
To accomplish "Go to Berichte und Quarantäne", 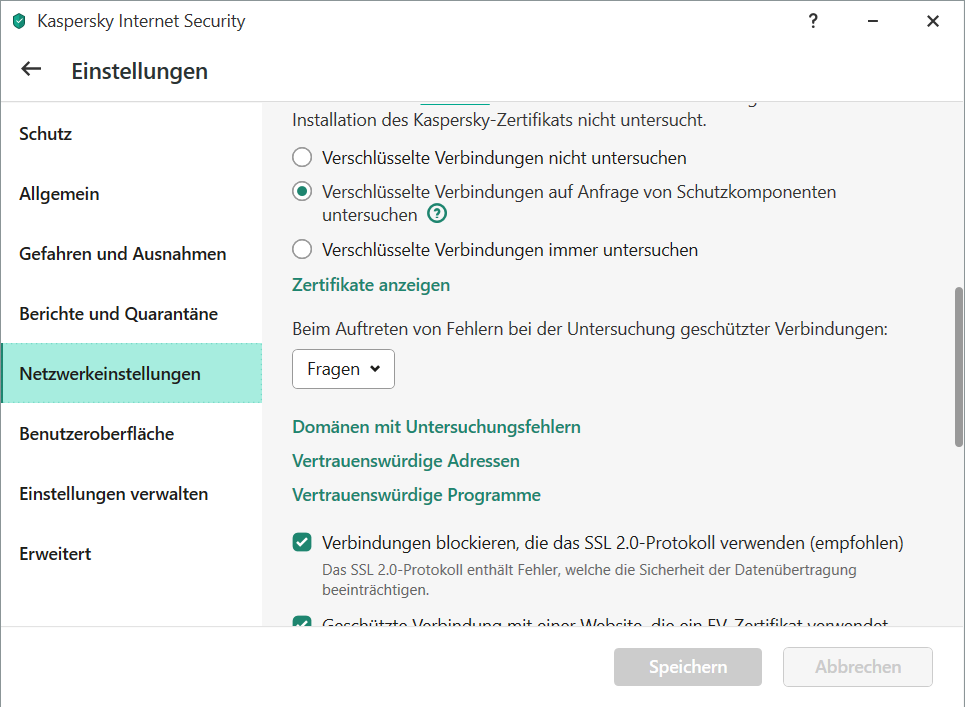I will coord(132,314).
